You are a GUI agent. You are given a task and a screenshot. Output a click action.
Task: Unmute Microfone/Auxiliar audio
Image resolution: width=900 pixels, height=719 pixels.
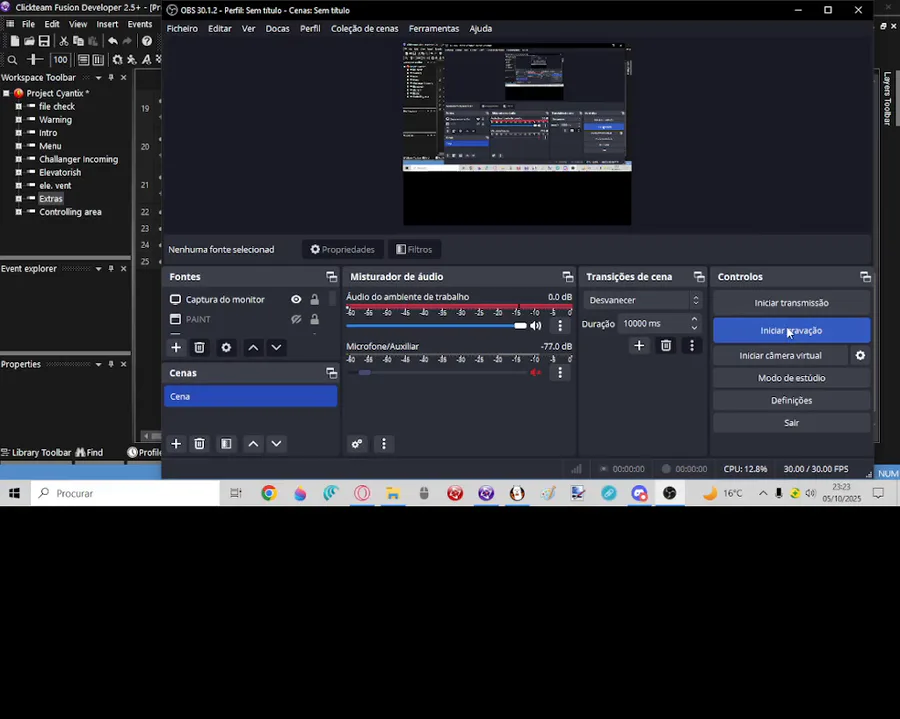pyautogui.click(x=536, y=372)
